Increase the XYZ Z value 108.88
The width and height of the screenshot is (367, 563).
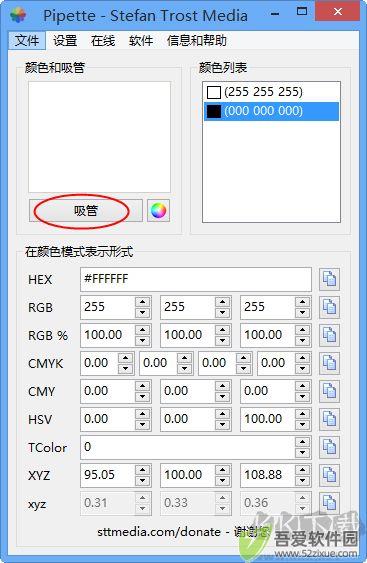(x=302, y=470)
